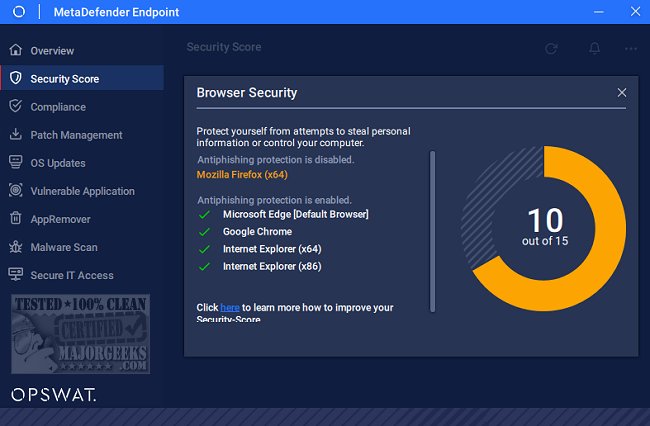Open the three-dot more options menu
Image resolution: width=650 pixels, height=426 pixels.
(631, 49)
